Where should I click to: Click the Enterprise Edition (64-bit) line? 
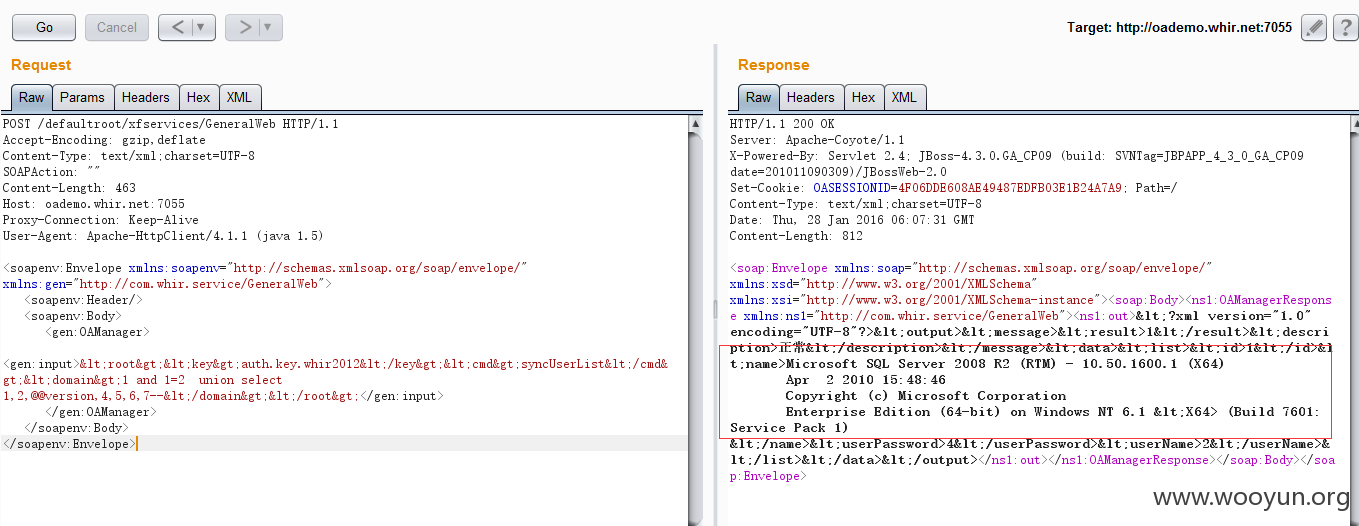[x=1053, y=412]
